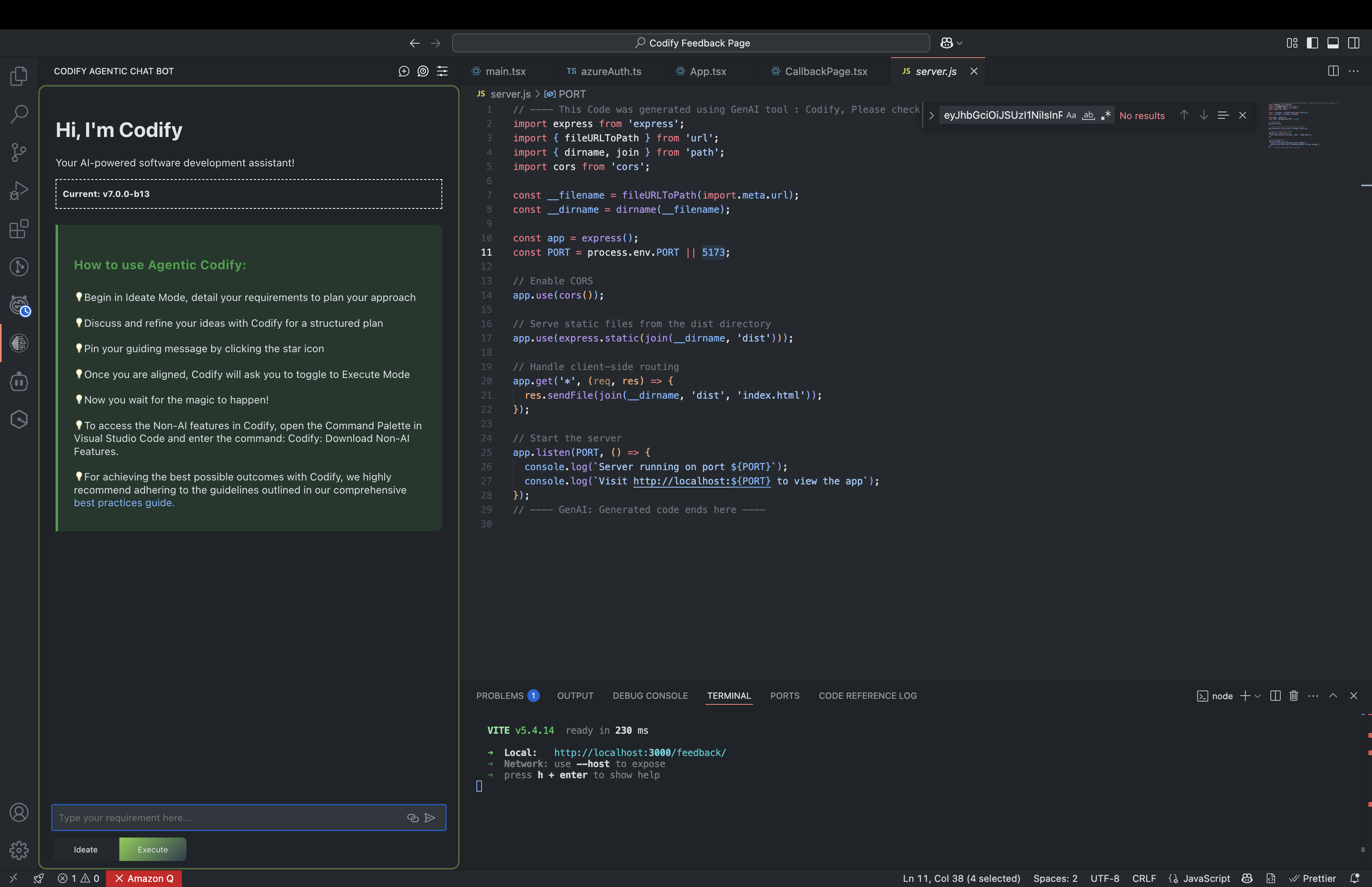Toggle whole word matching in search
1372x887 pixels.
(x=1089, y=115)
